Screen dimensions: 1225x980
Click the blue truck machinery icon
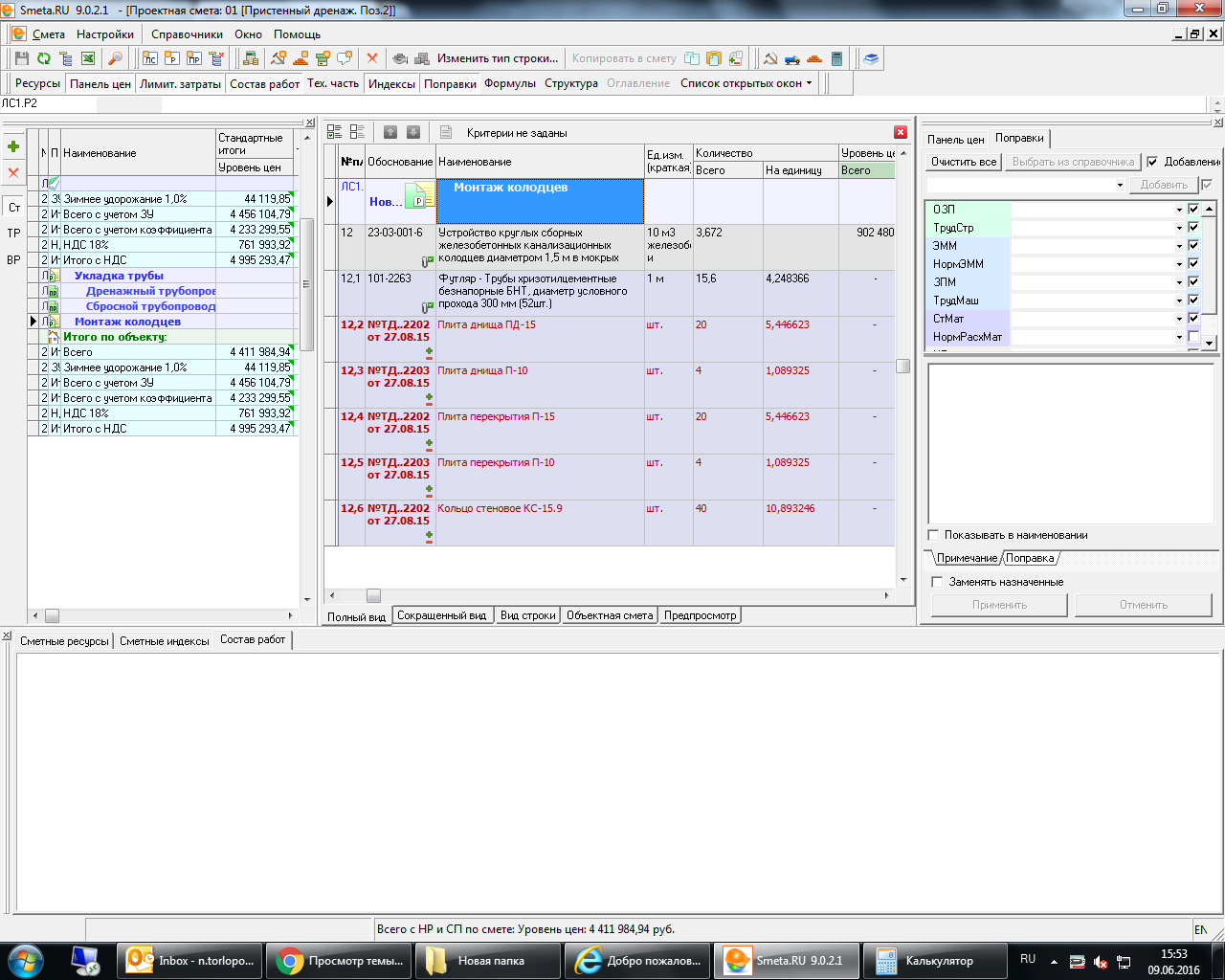point(792,58)
